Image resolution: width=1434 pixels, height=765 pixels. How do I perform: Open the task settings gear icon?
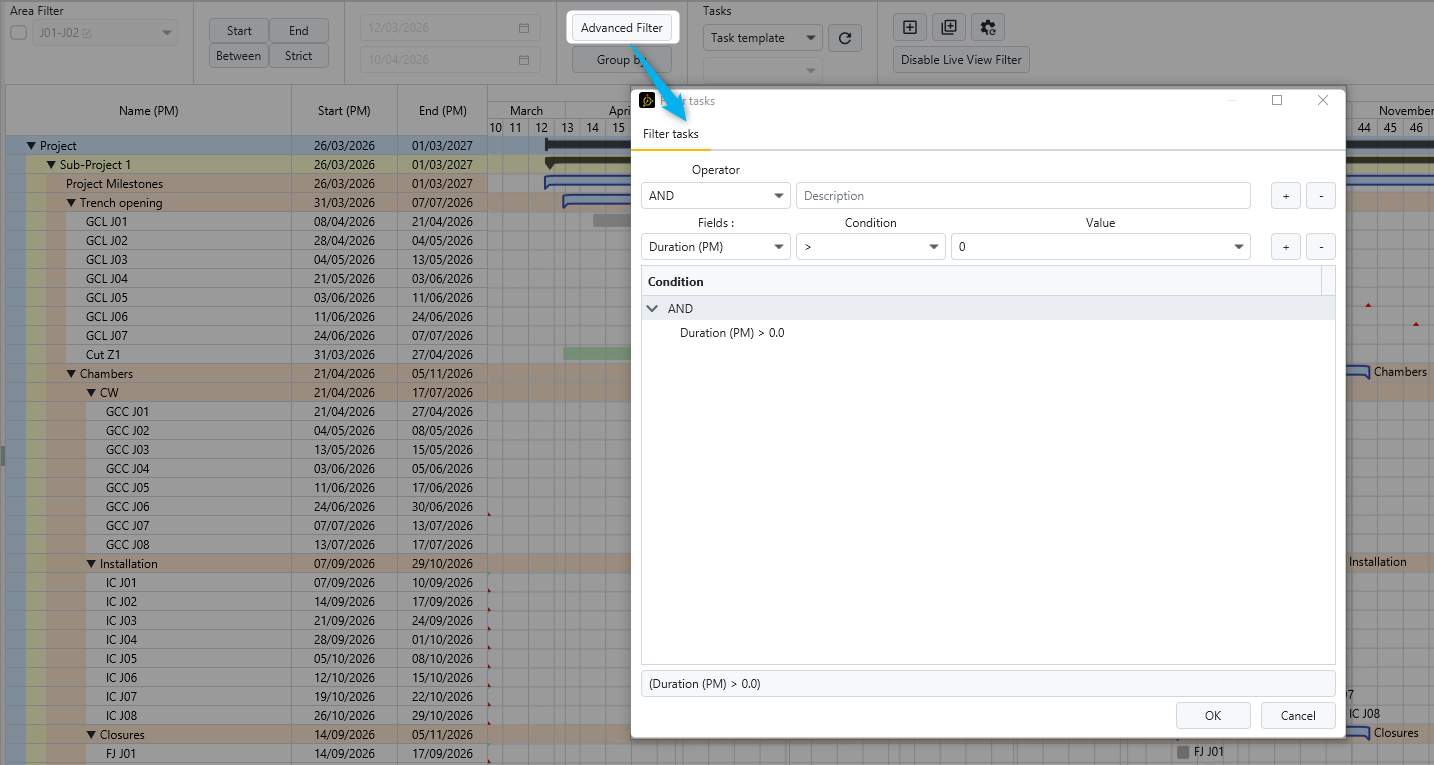pos(988,28)
